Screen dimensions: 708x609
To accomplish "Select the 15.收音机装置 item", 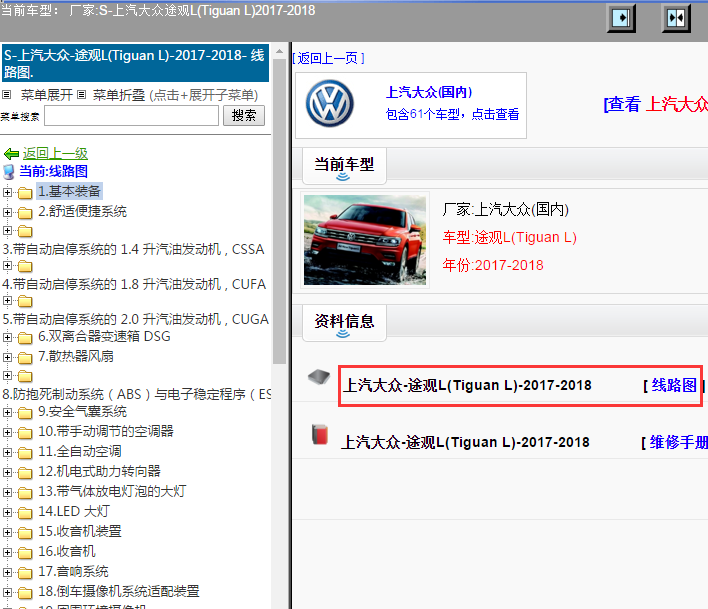I will (79, 532).
